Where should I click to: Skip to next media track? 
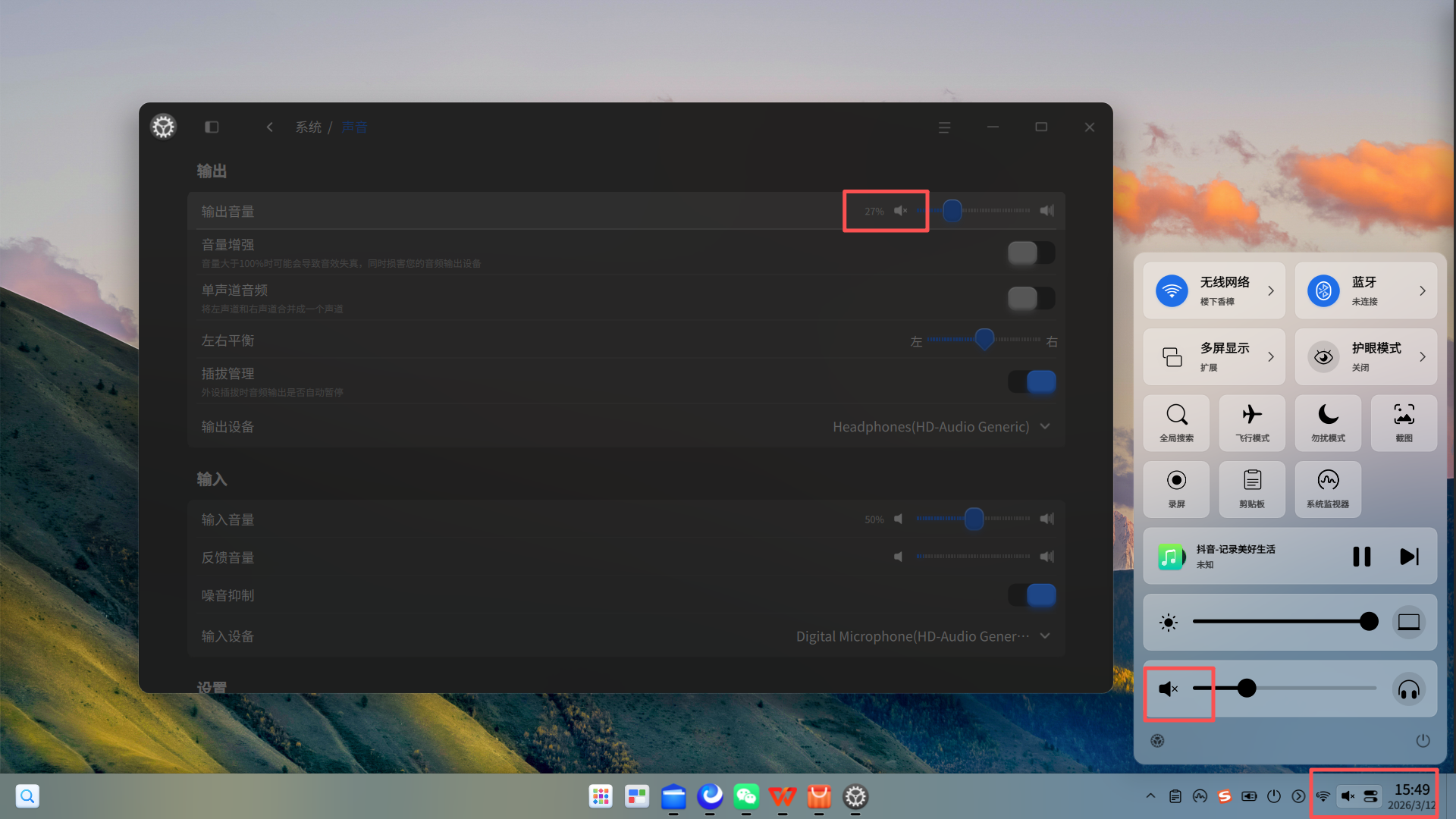[1408, 557]
